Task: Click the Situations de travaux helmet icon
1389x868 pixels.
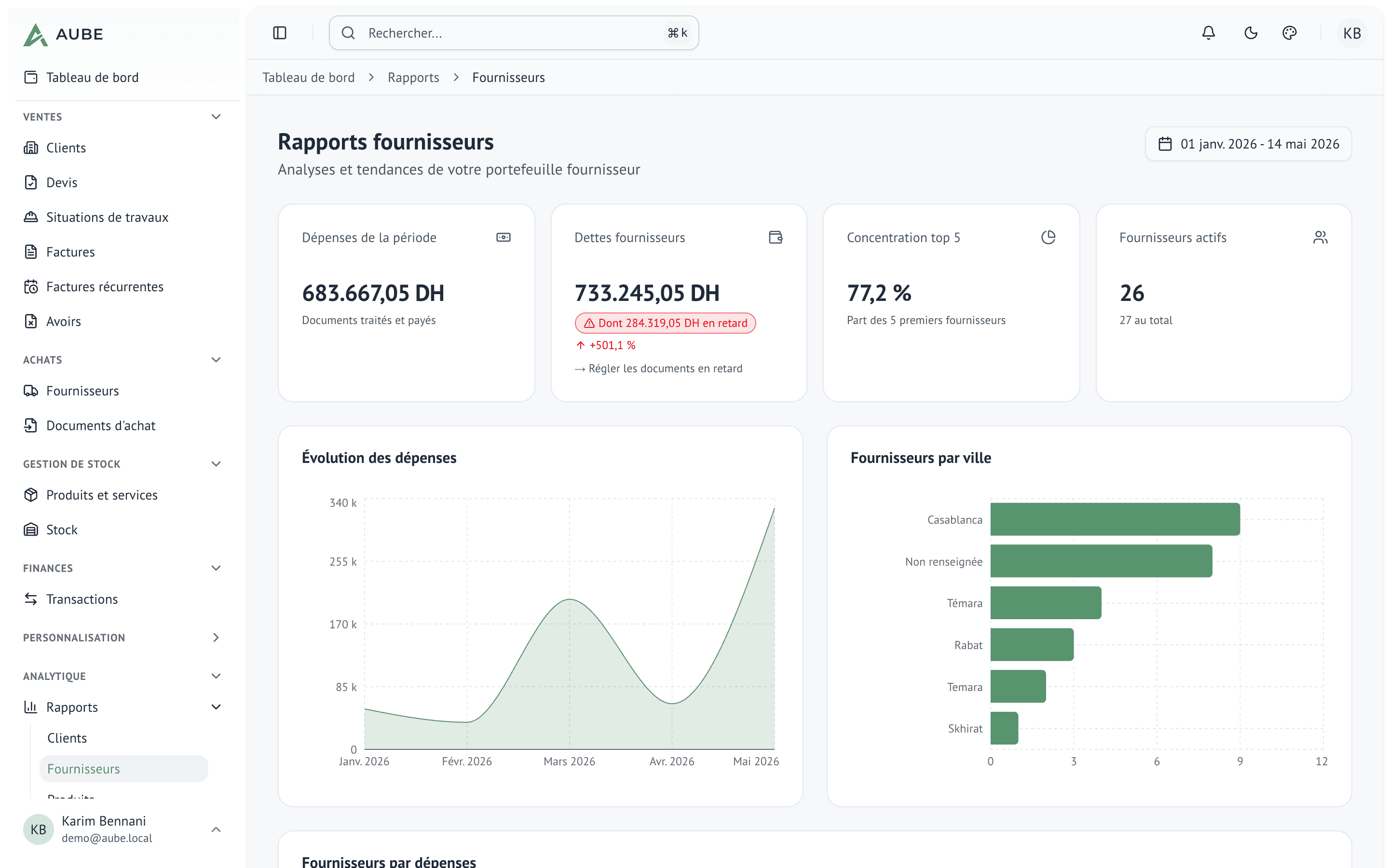Action: [31, 217]
